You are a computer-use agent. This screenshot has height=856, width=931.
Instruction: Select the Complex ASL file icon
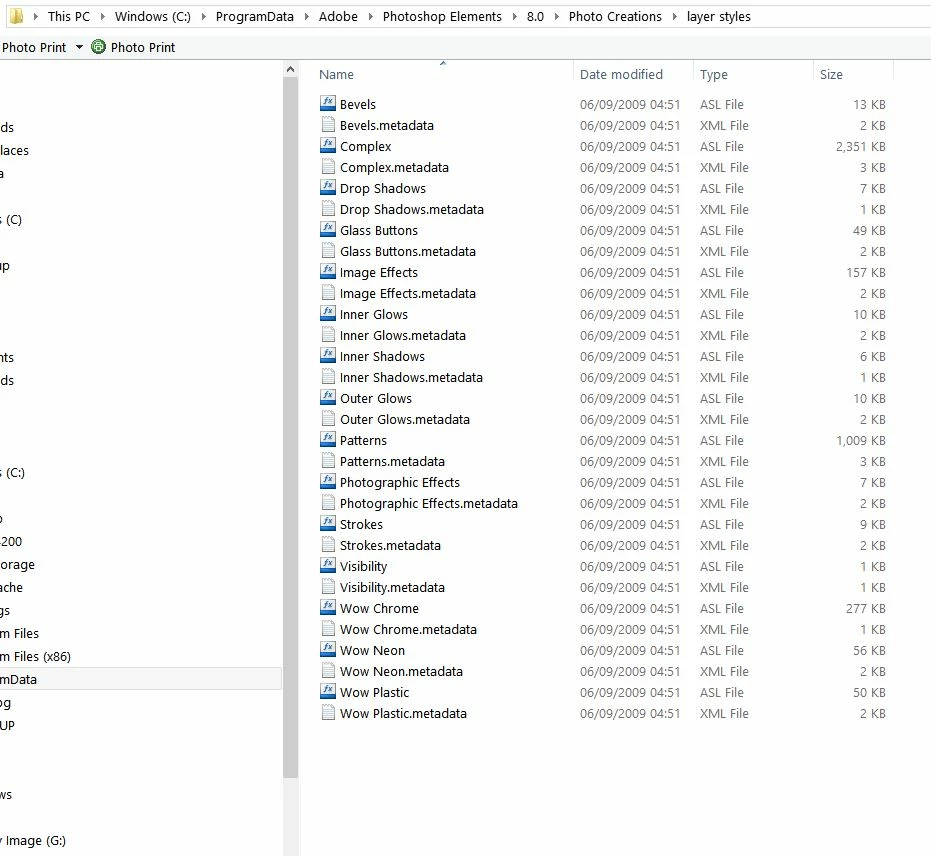click(328, 145)
